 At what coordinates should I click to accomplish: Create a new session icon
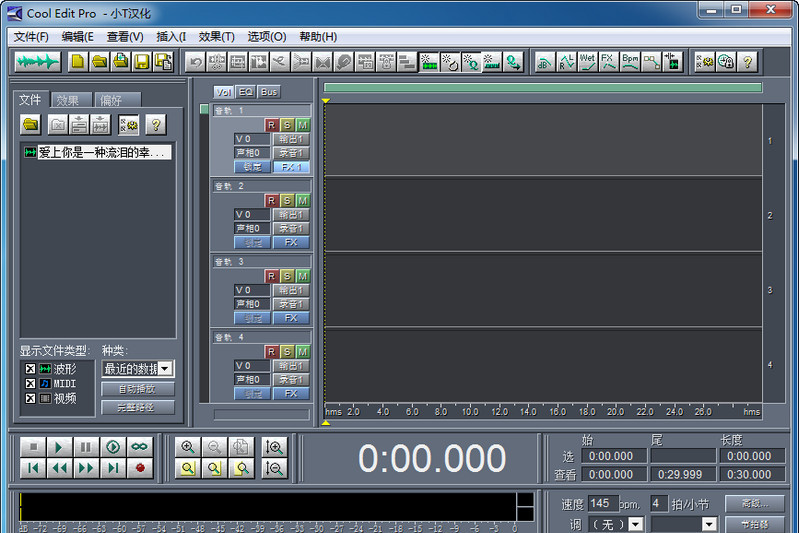[x=78, y=62]
